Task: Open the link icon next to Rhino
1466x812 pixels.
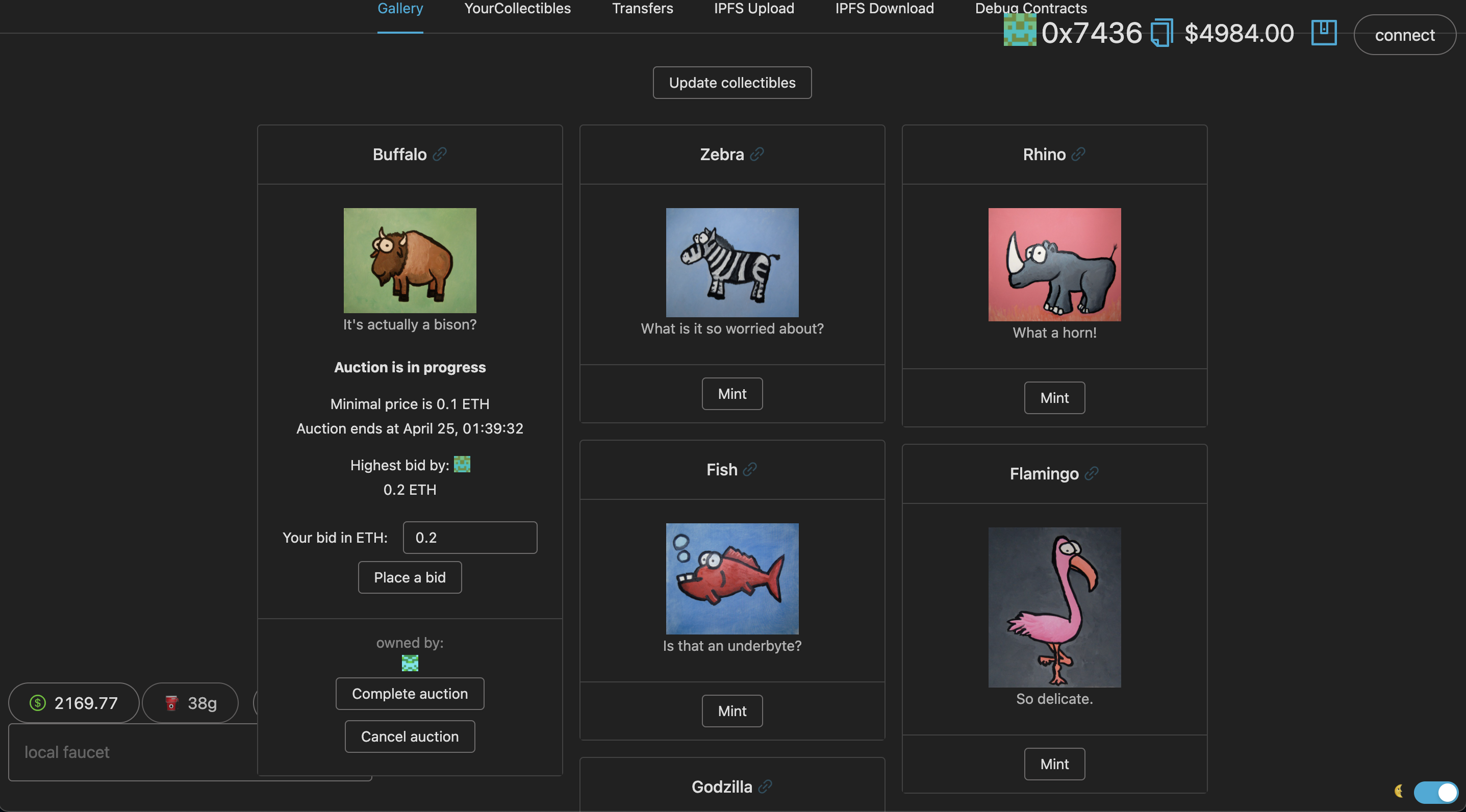Action: click(1078, 154)
